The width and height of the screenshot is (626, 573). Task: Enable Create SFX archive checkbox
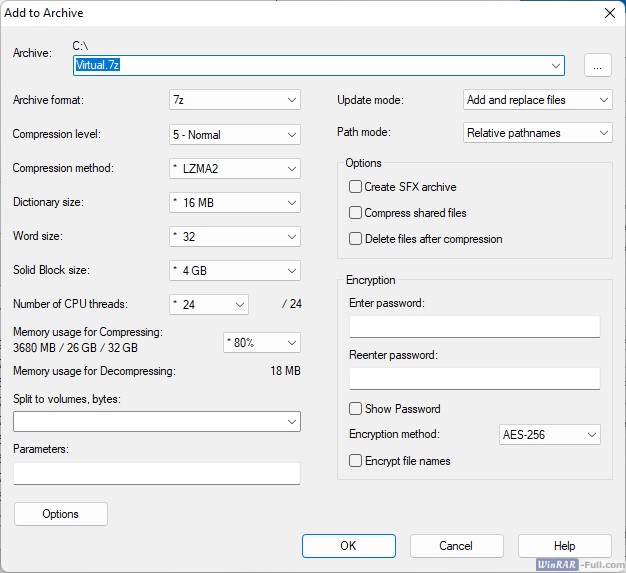[355, 187]
